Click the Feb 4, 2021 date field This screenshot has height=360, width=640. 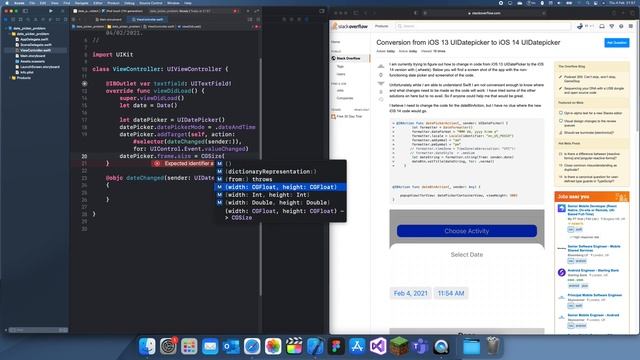click(x=410, y=293)
